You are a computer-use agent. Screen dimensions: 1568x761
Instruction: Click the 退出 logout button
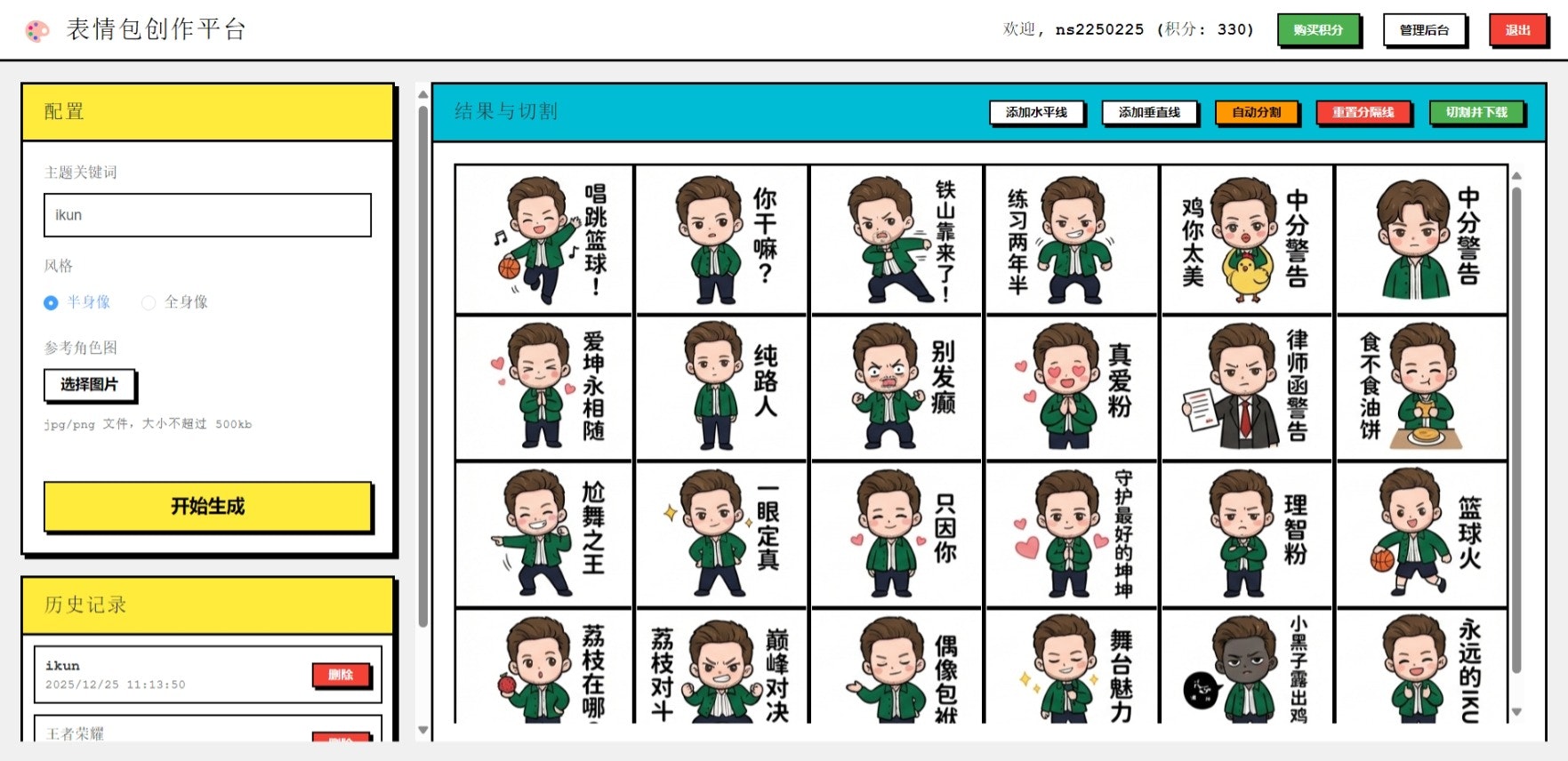tap(1517, 29)
